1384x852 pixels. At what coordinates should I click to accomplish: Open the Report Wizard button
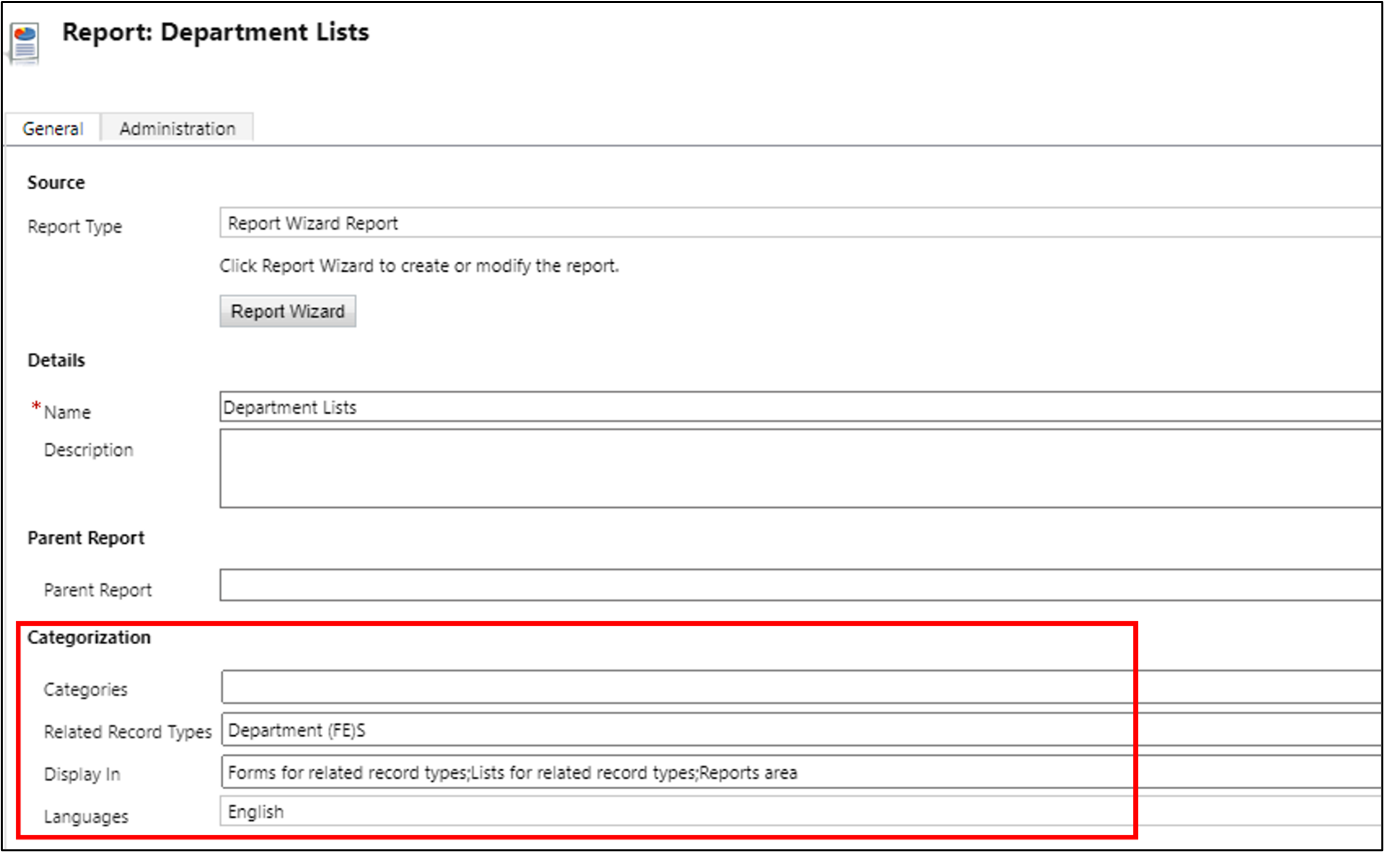(288, 311)
